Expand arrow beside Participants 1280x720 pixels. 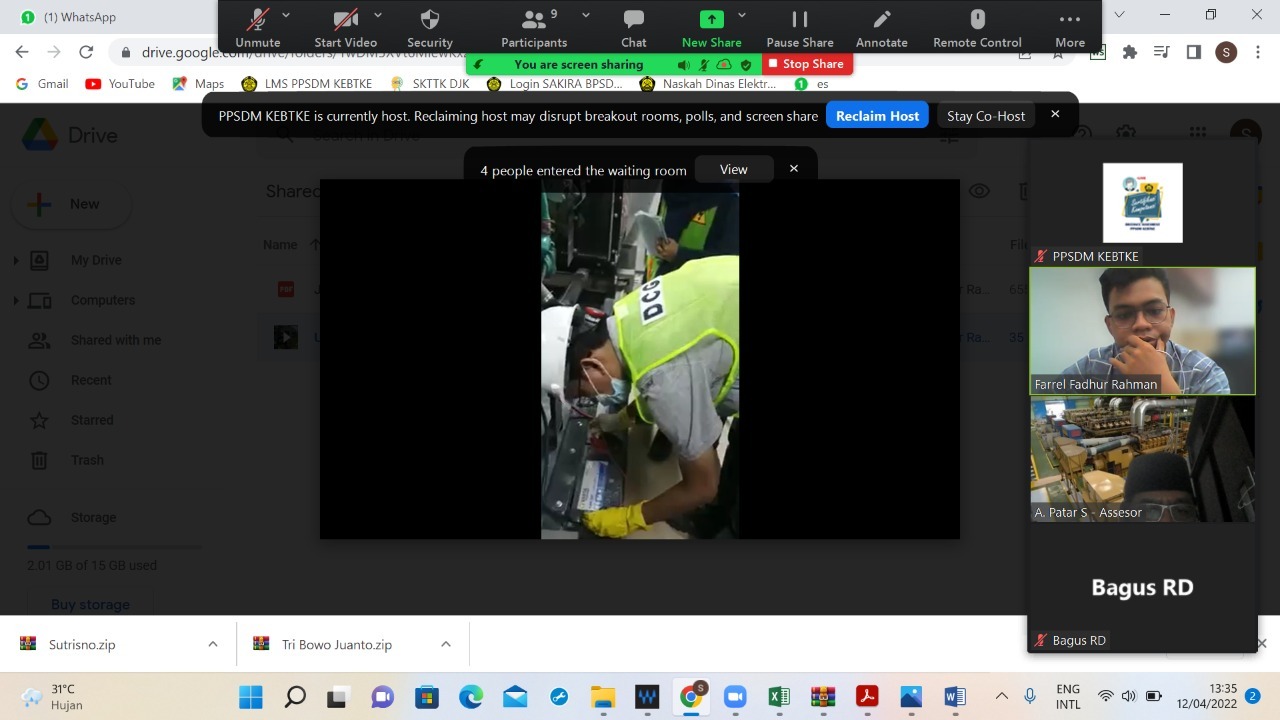click(586, 15)
